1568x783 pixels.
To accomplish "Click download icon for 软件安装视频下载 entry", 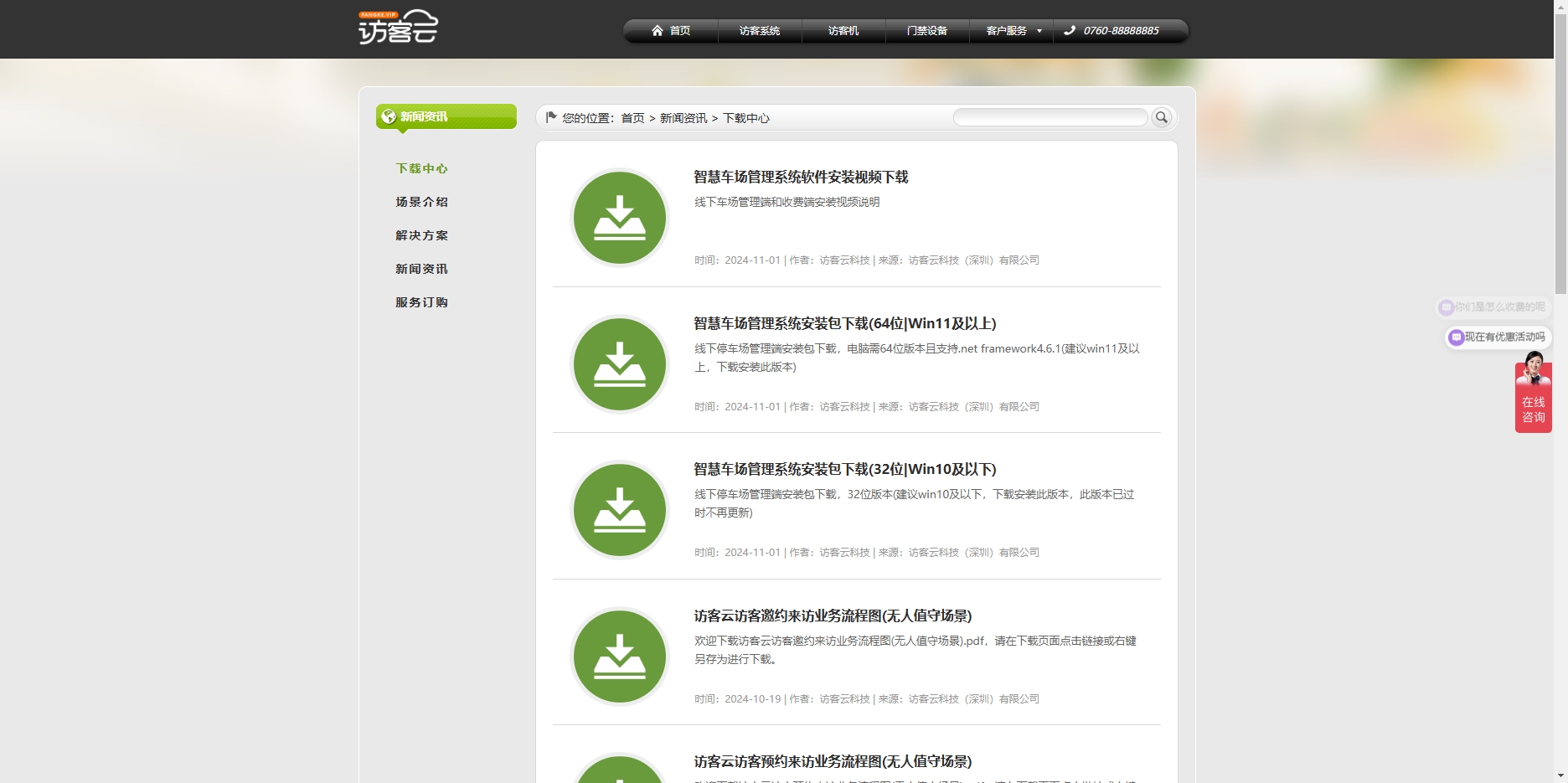I will point(620,218).
